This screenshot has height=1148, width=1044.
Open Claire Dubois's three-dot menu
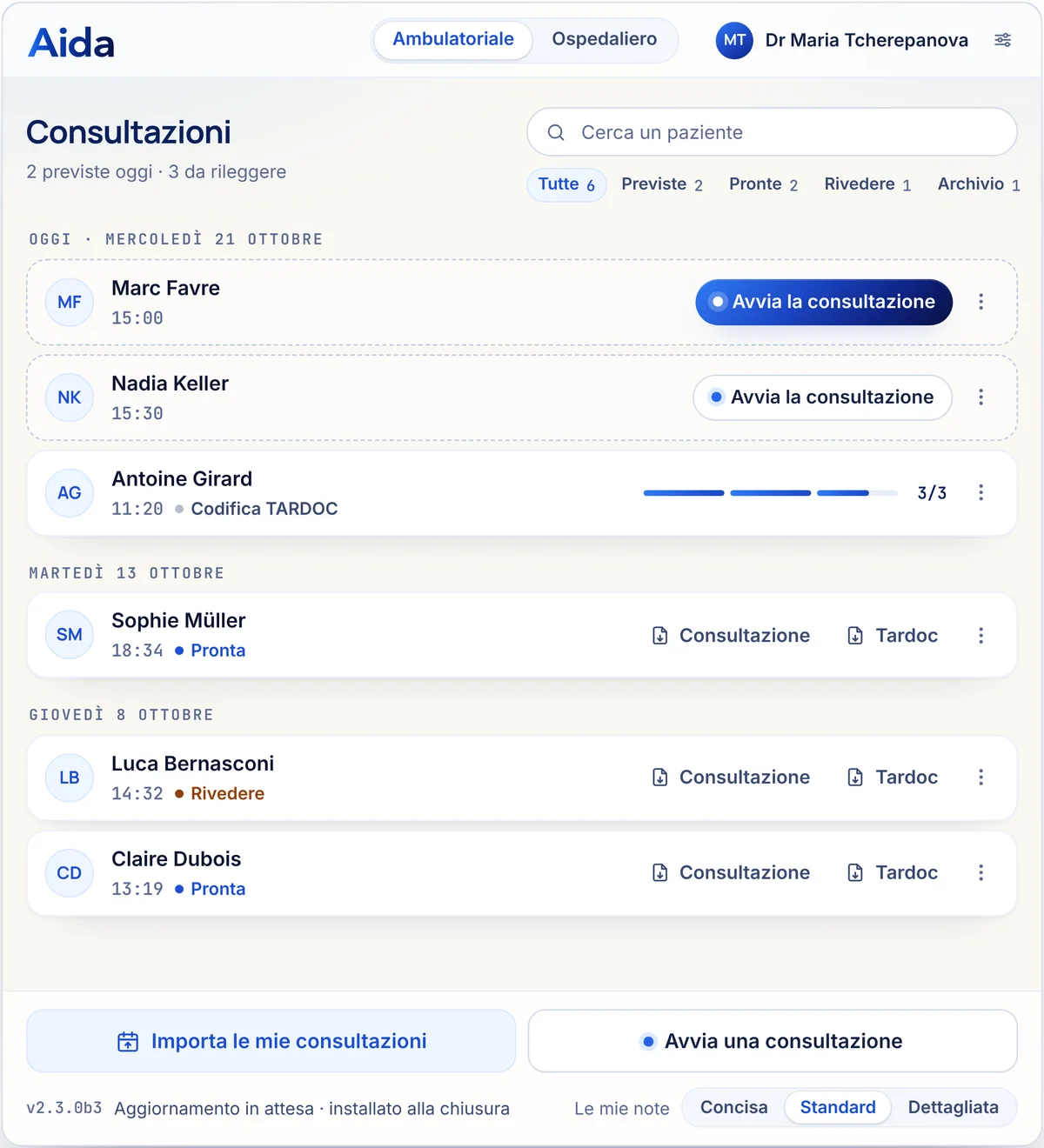[x=980, y=873]
